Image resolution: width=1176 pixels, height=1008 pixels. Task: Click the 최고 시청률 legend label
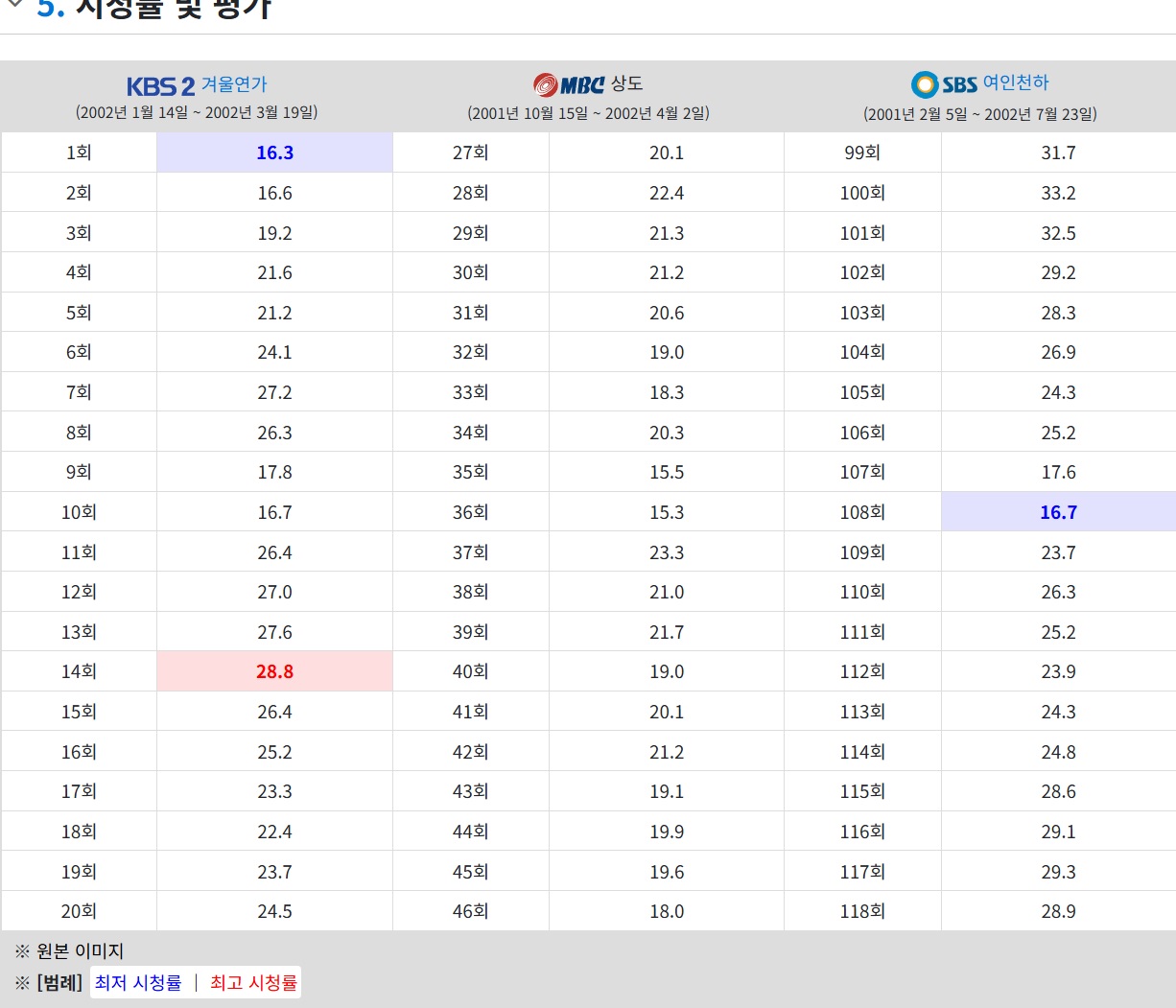click(253, 983)
